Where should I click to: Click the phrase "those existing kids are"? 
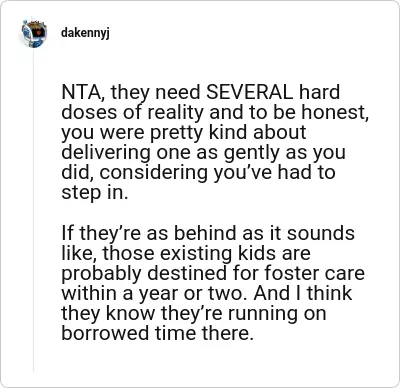click(206, 253)
